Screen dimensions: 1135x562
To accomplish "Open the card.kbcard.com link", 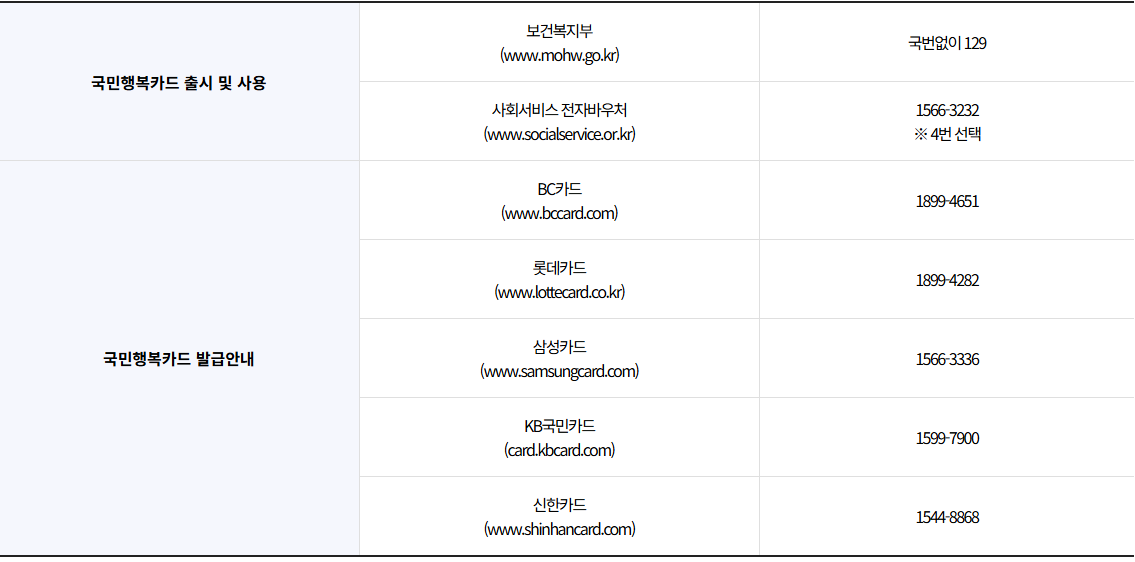I will tap(559, 450).
